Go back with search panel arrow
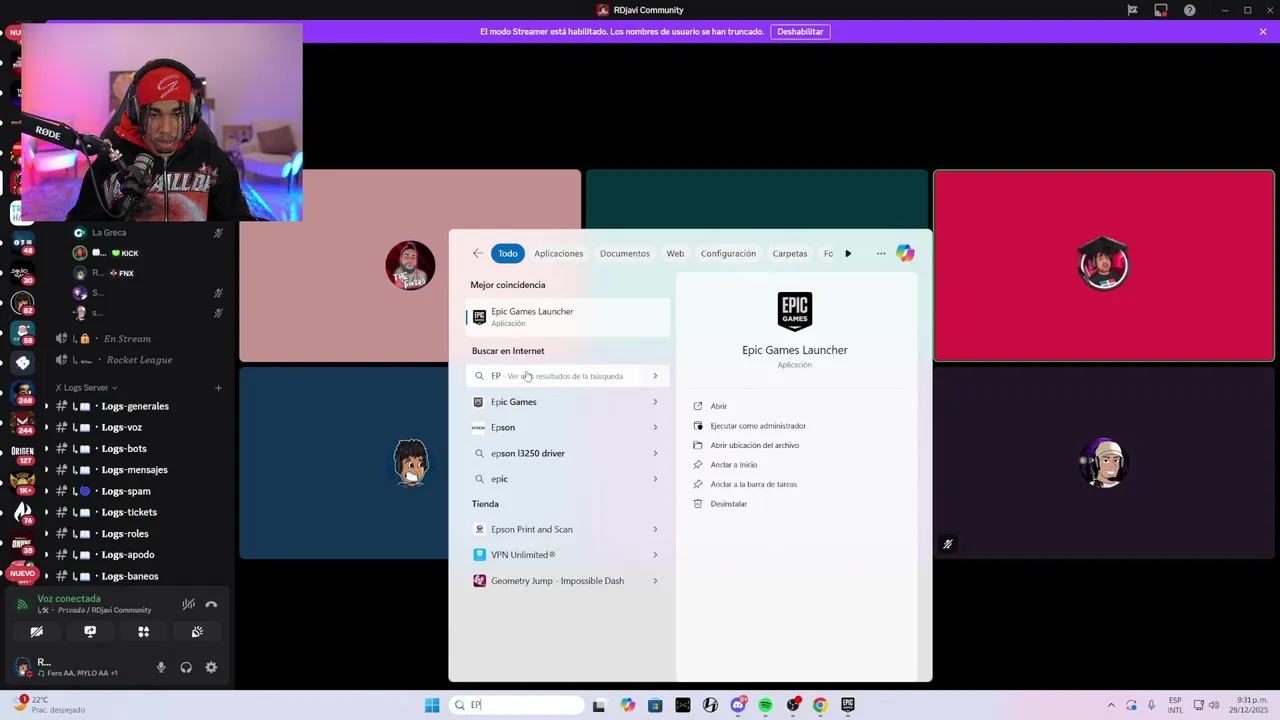Image resolution: width=1280 pixels, height=720 pixels. click(x=477, y=253)
